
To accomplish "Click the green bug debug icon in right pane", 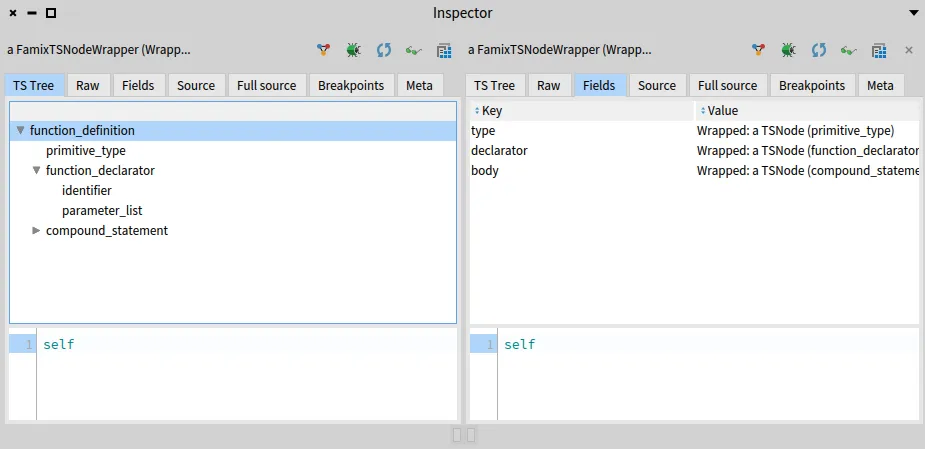I will (789, 50).
